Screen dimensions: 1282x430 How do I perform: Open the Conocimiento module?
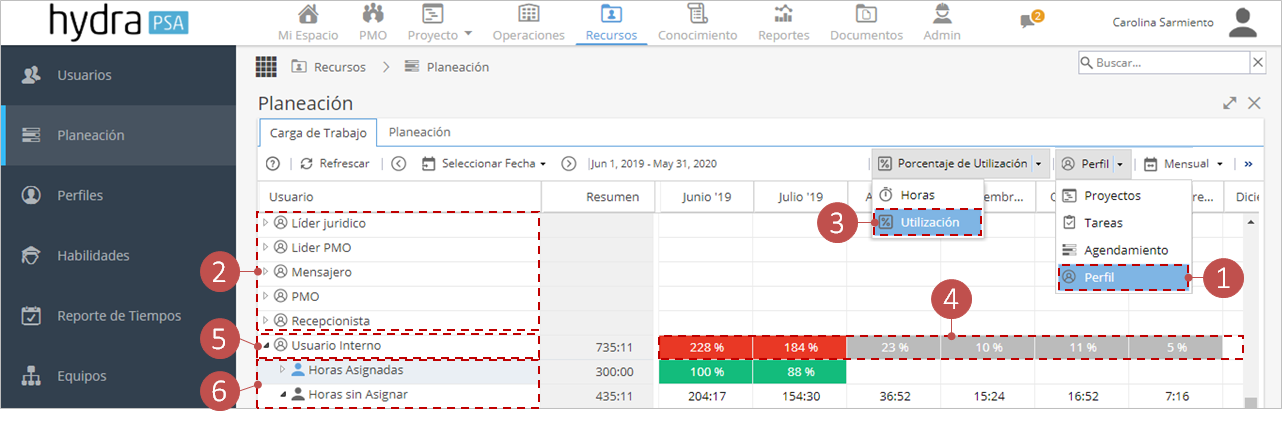point(697,23)
